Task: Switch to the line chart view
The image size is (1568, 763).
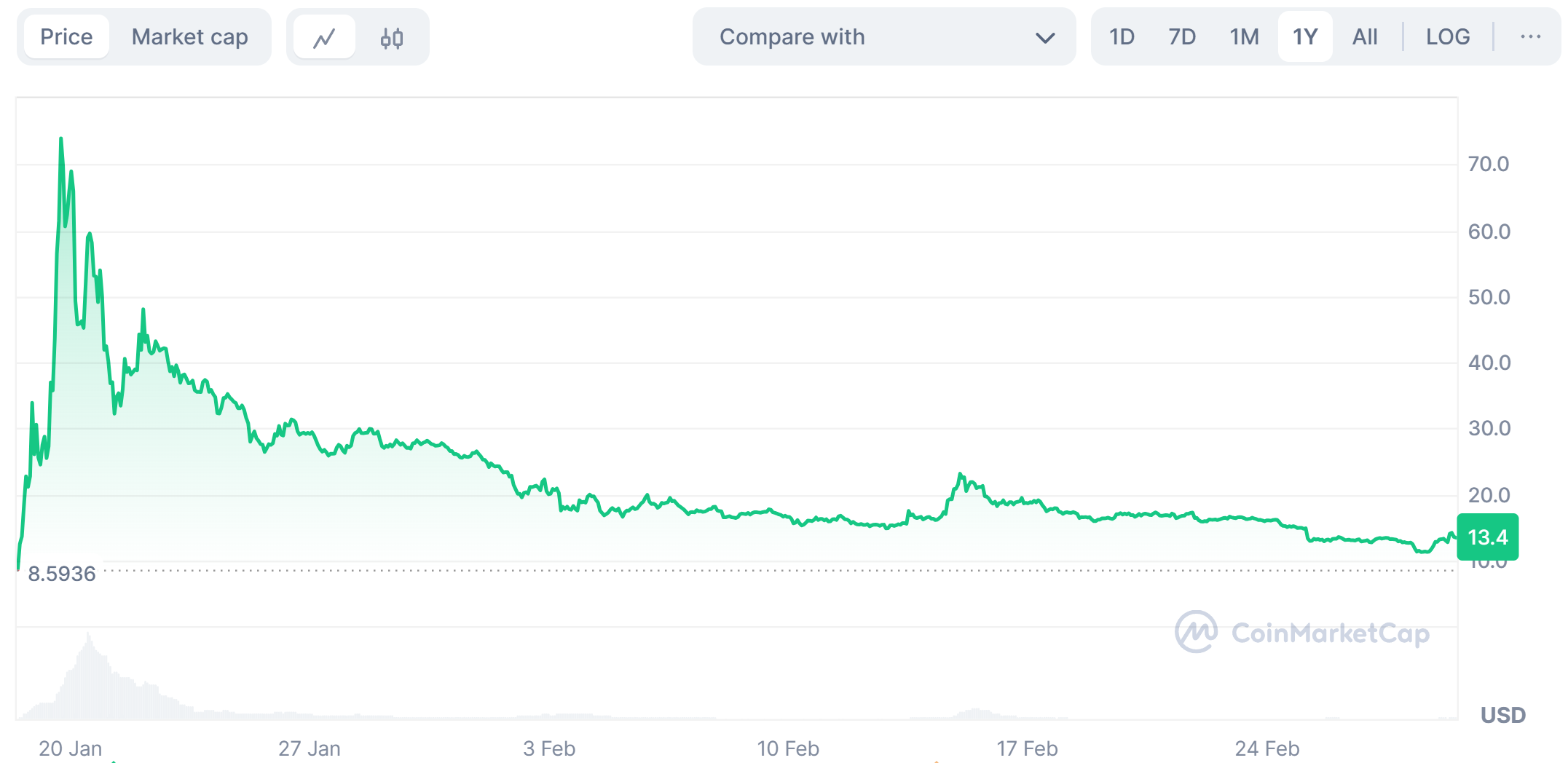Action: coord(325,36)
